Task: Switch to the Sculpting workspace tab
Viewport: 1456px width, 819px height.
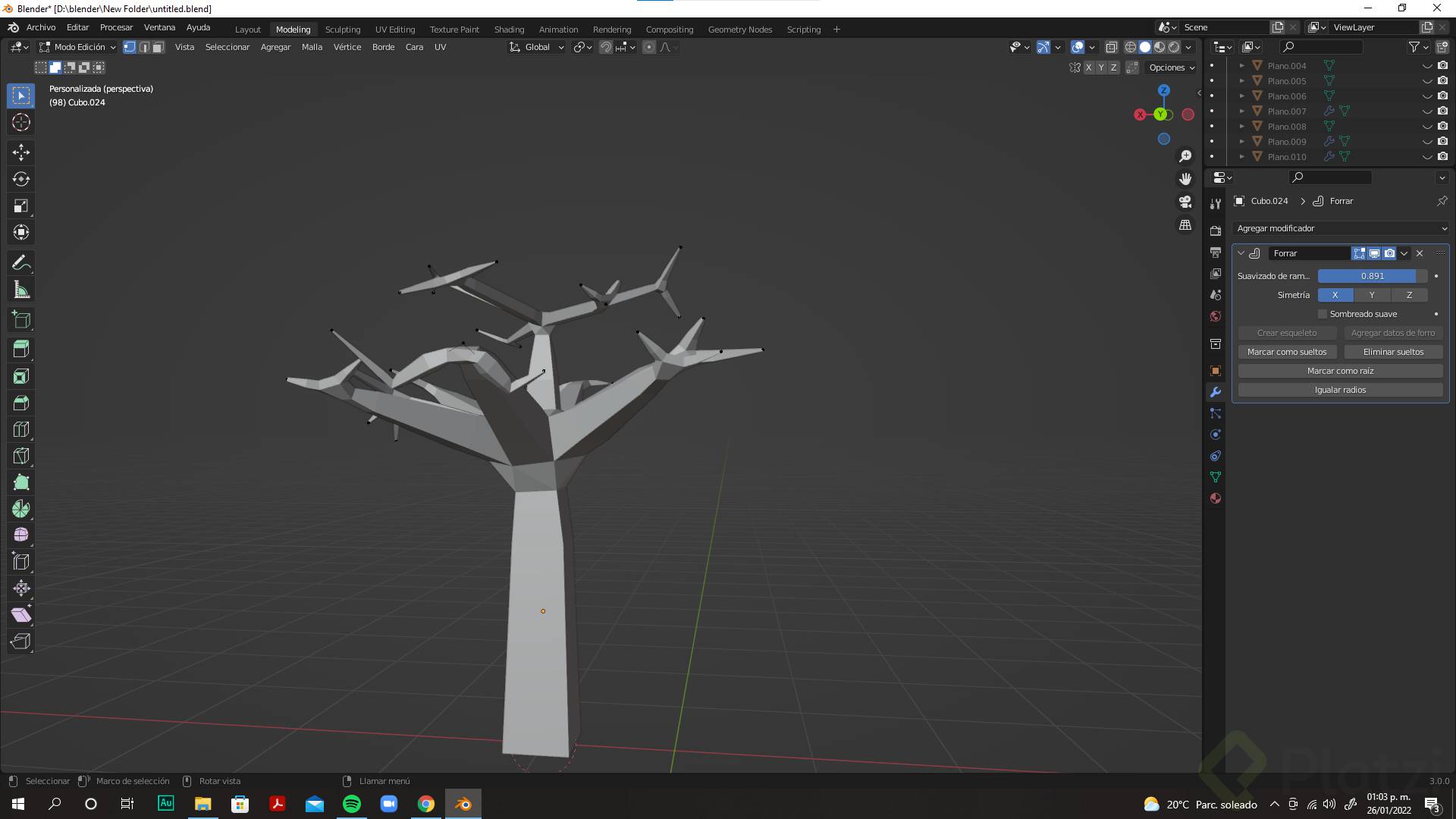Action: 343,30
